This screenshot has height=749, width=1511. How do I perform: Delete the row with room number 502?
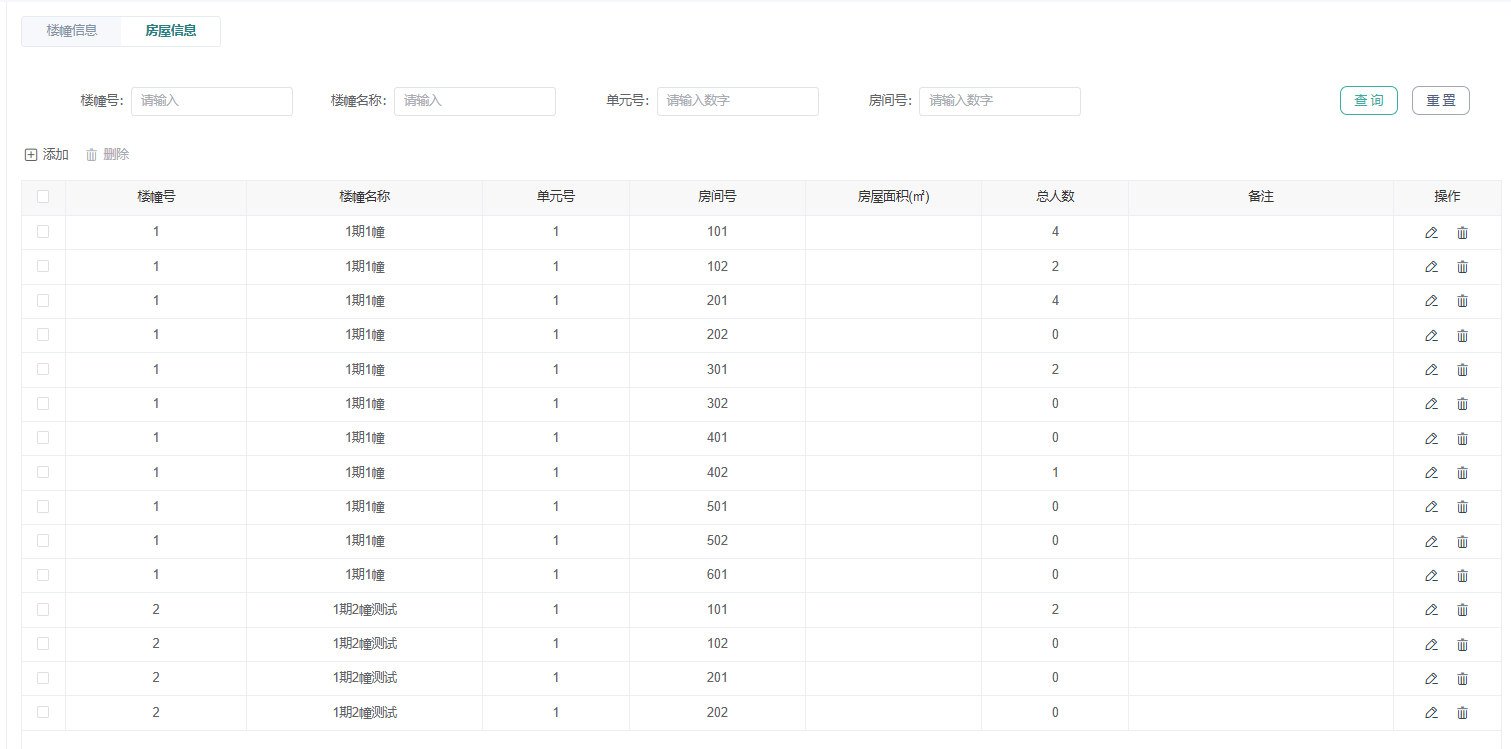pyautogui.click(x=1462, y=542)
